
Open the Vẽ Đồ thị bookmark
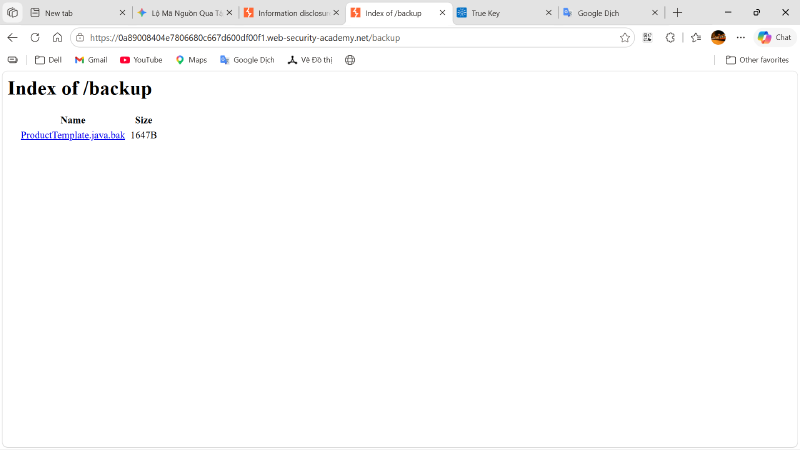pyautogui.click(x=310, y=60)
